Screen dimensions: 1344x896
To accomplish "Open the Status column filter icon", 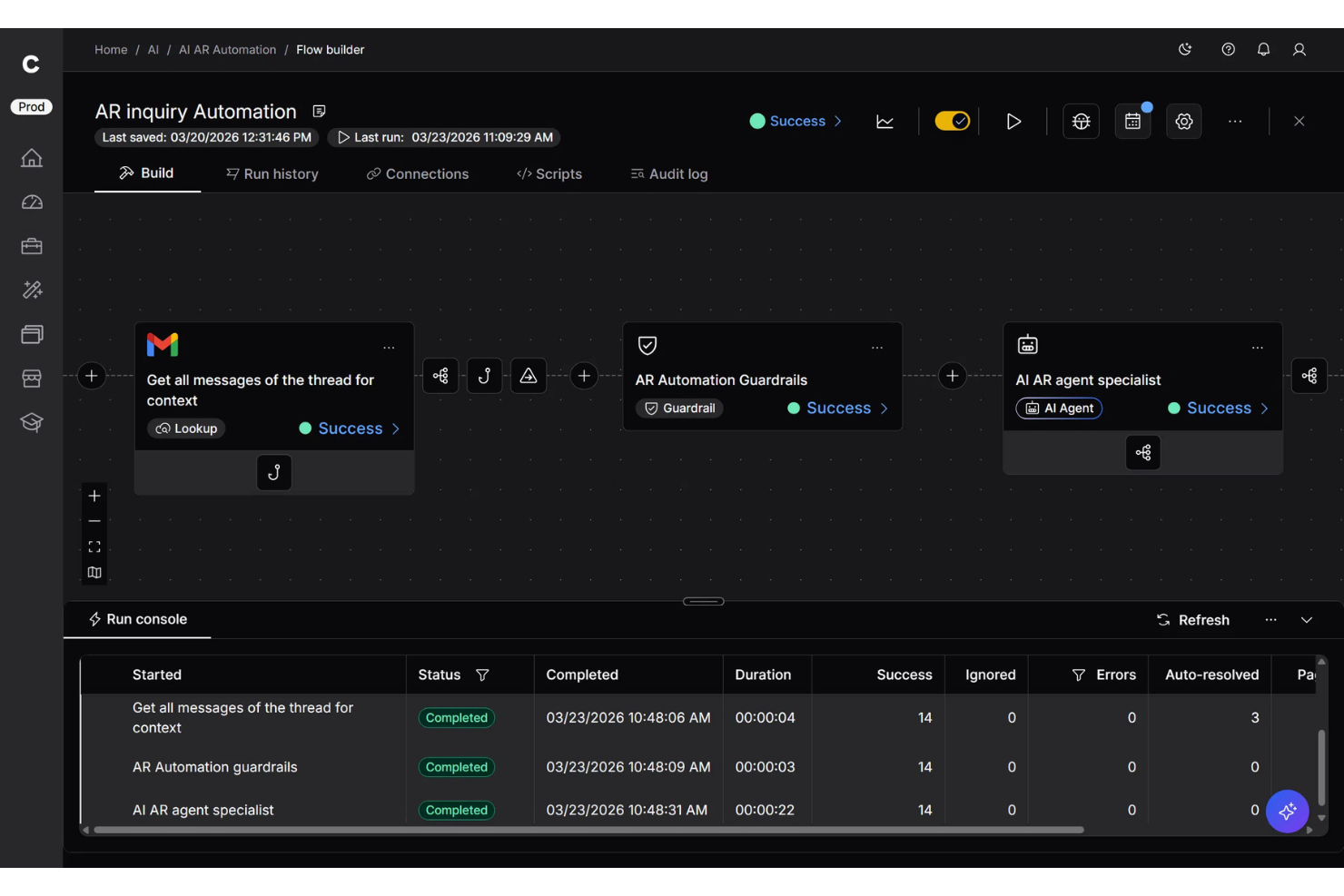I will (482, 674).
